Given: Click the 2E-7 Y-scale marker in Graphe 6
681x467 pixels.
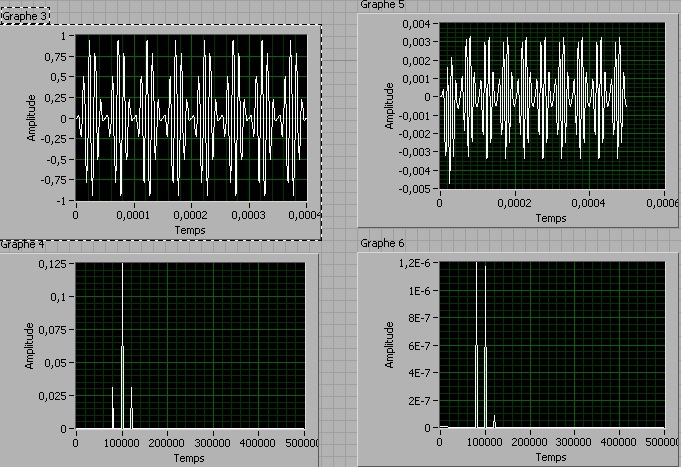Looking at the screenshot, I should pyautogui.click(x=419, y=401).
